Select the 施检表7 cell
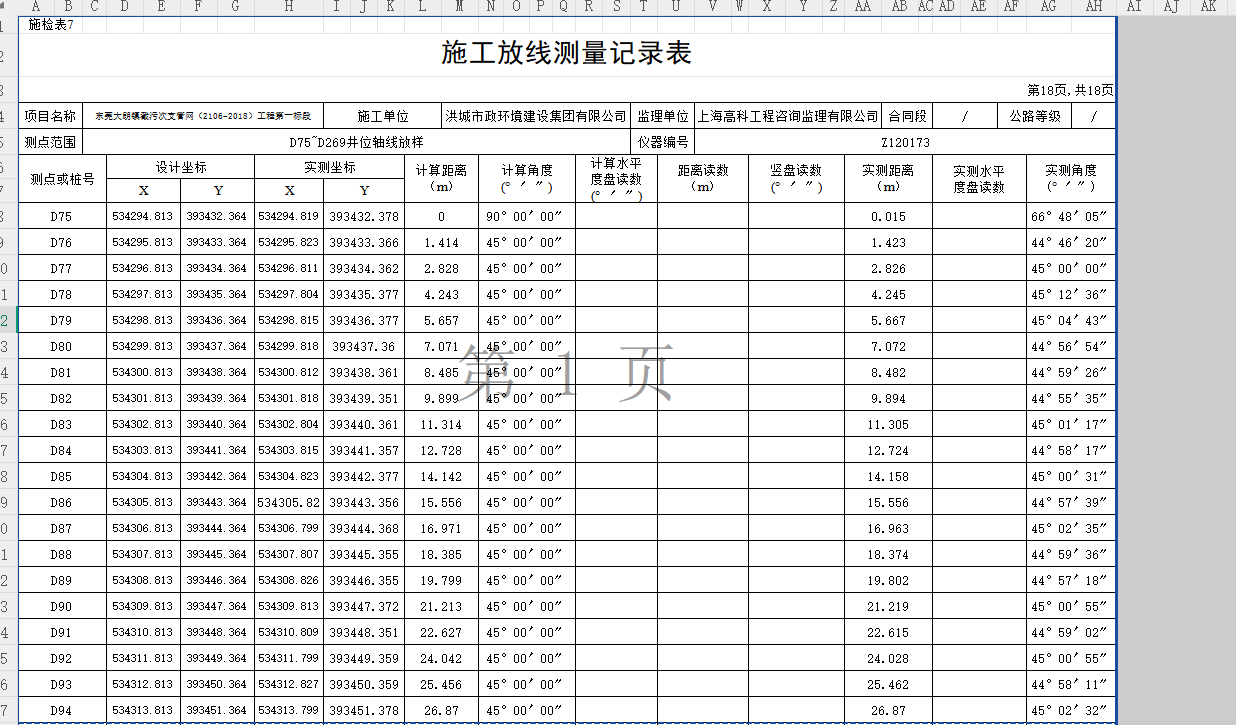 [51, 24]
